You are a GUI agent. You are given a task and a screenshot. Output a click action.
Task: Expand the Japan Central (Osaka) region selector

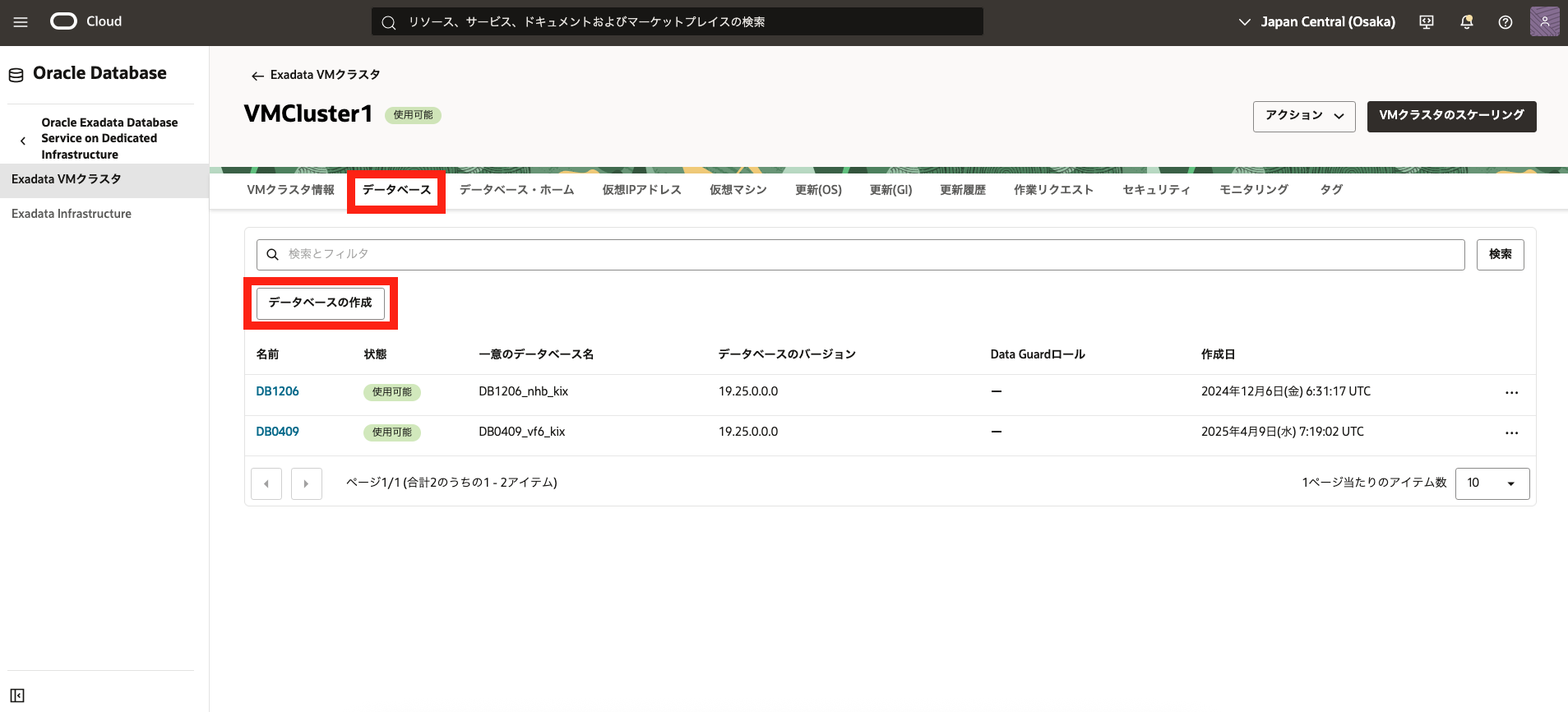tap(1316, 22)
